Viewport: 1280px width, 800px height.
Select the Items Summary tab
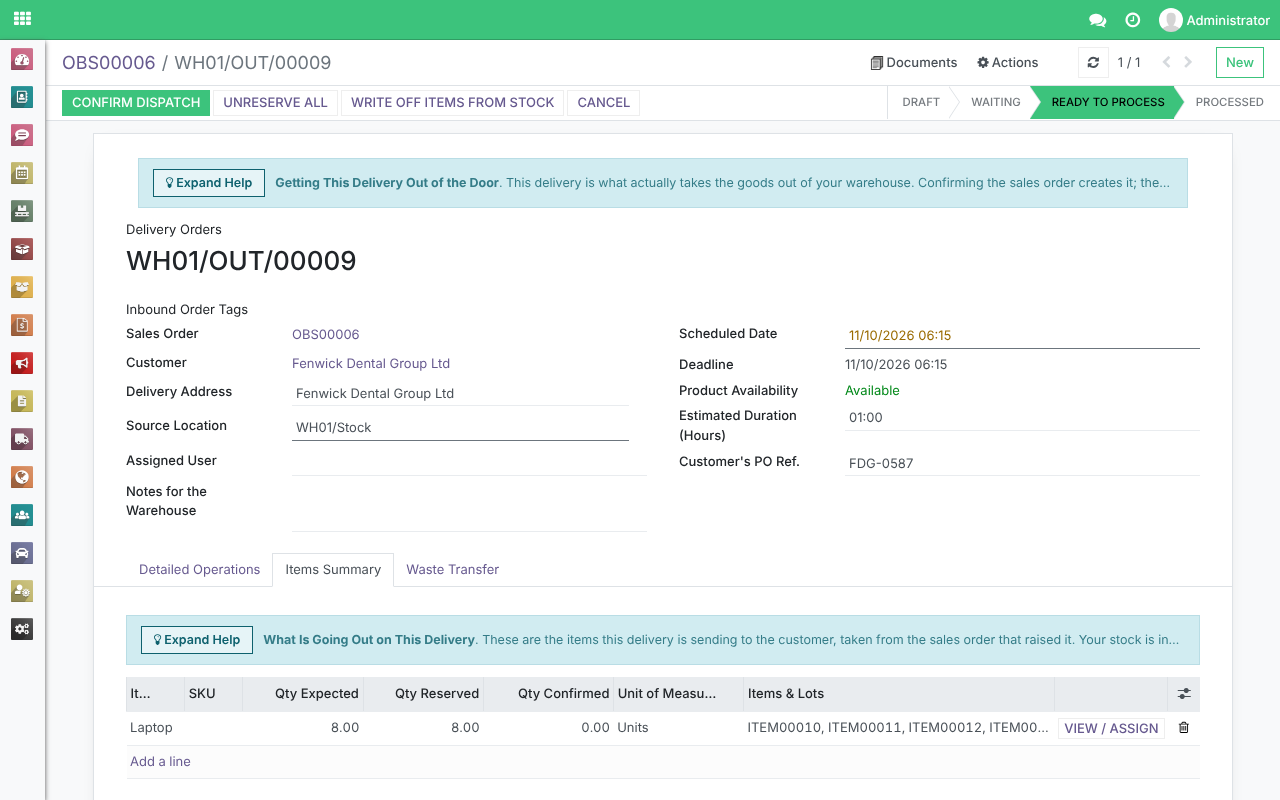click(333, 570)
